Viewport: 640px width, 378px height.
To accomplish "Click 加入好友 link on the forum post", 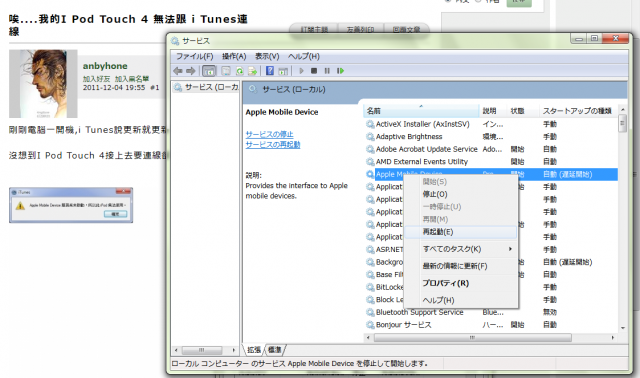I will 96,79.
